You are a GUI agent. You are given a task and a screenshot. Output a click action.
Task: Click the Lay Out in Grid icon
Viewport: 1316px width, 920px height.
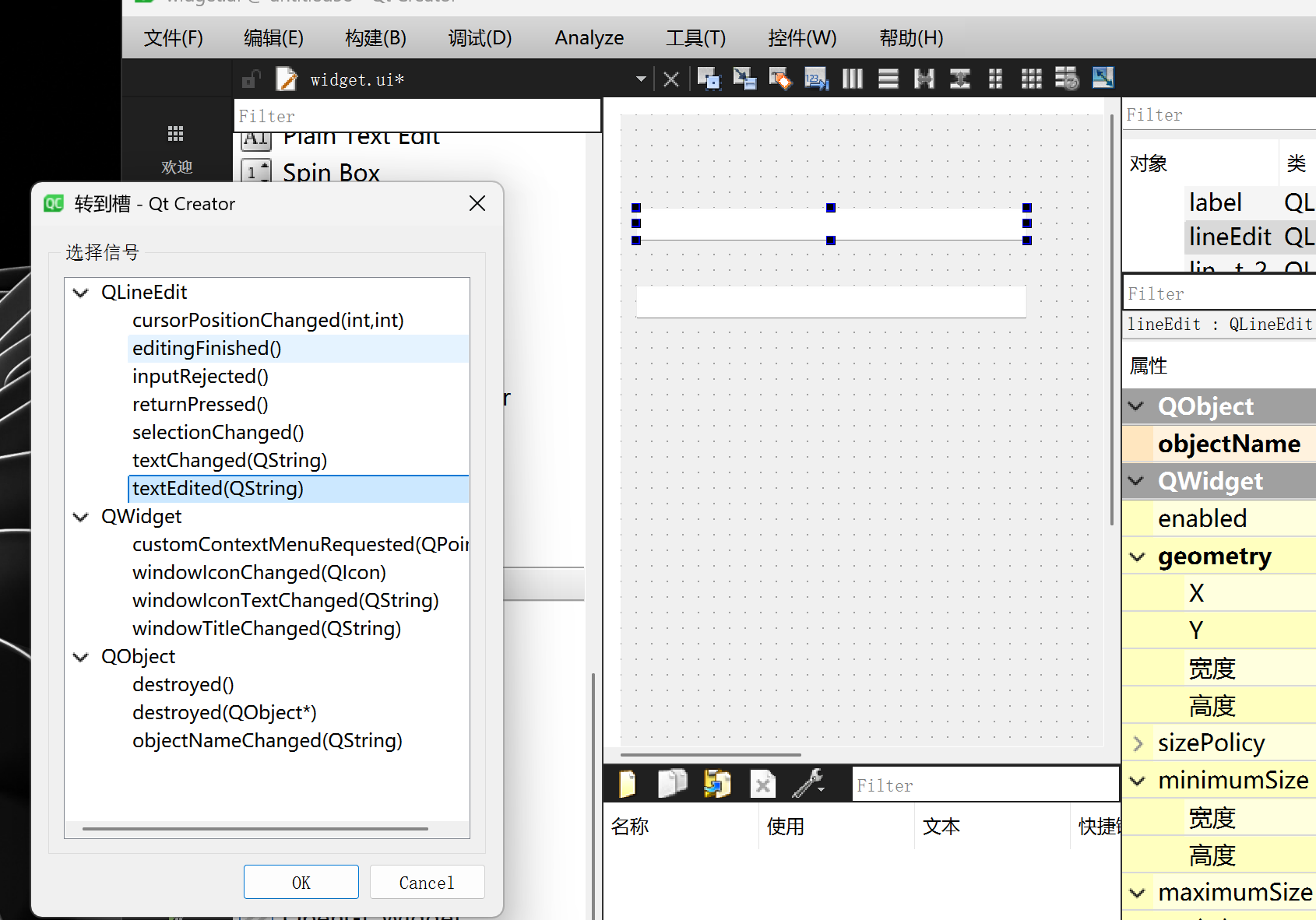(1032, 79)
